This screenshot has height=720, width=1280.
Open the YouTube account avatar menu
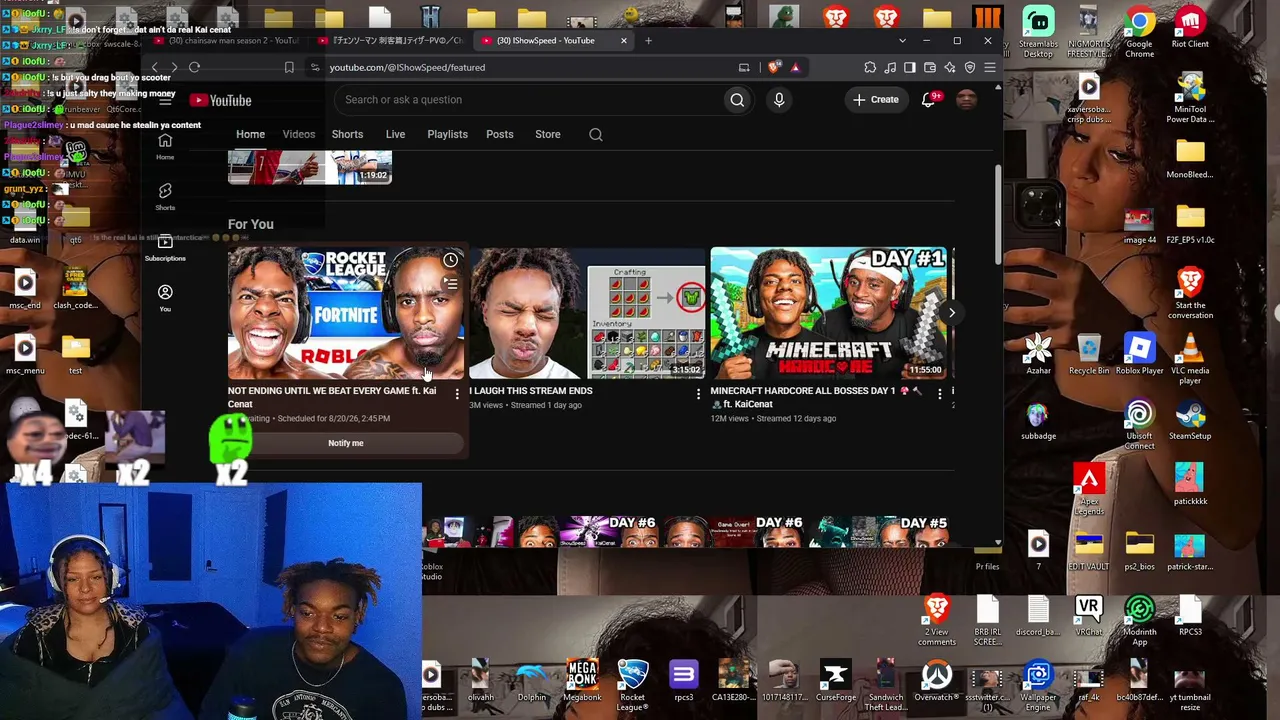point(966,100)
